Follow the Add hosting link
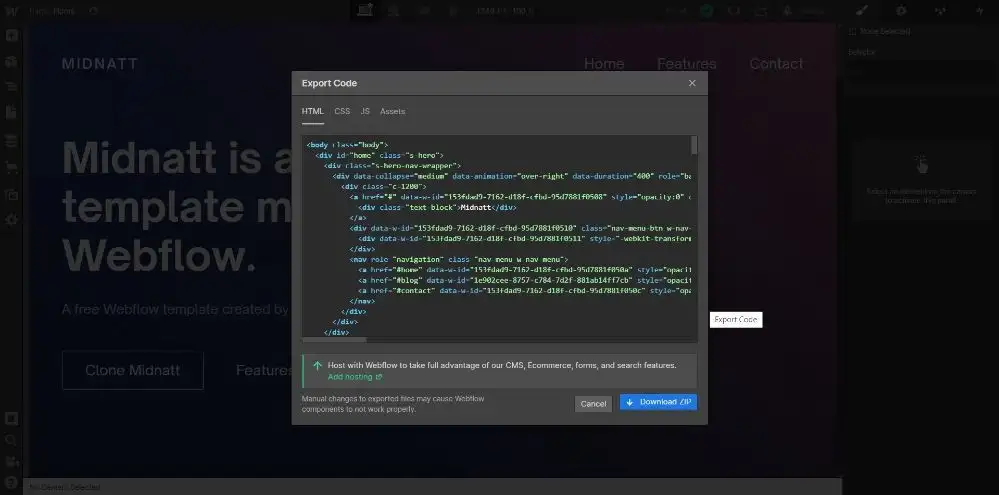The width and height of the screenshot is (999, 495). coord(355,377)
